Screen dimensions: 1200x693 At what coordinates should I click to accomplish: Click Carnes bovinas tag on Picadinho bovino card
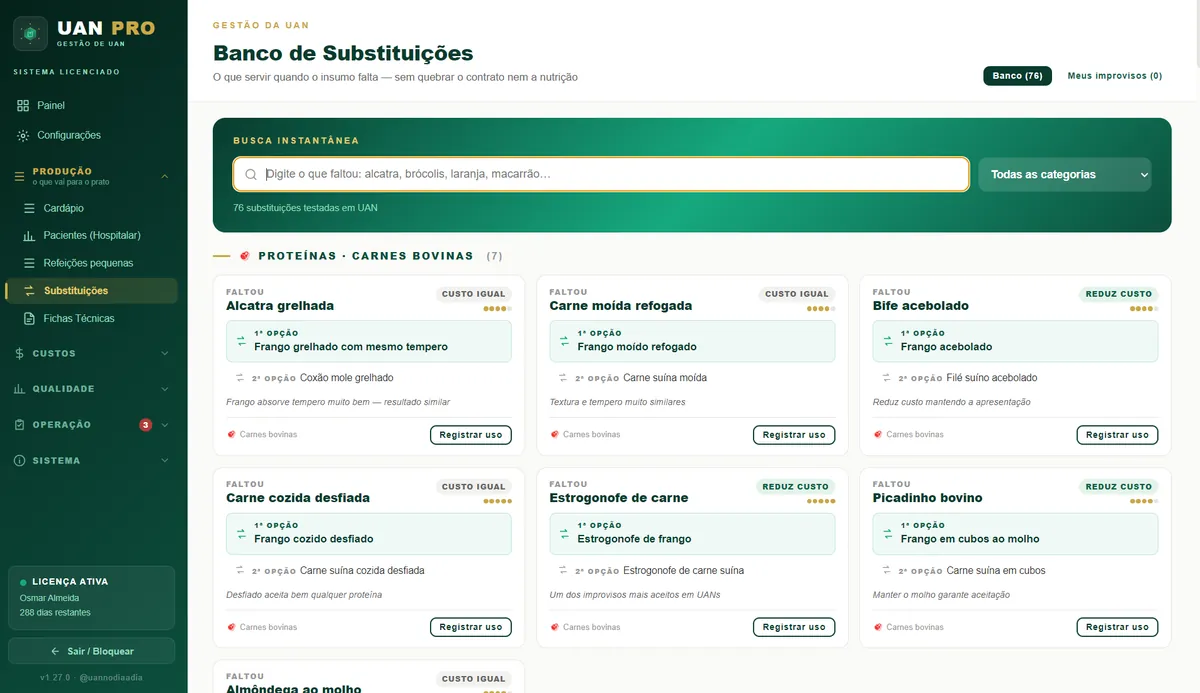pyautogui.click(x=908, y=627)
